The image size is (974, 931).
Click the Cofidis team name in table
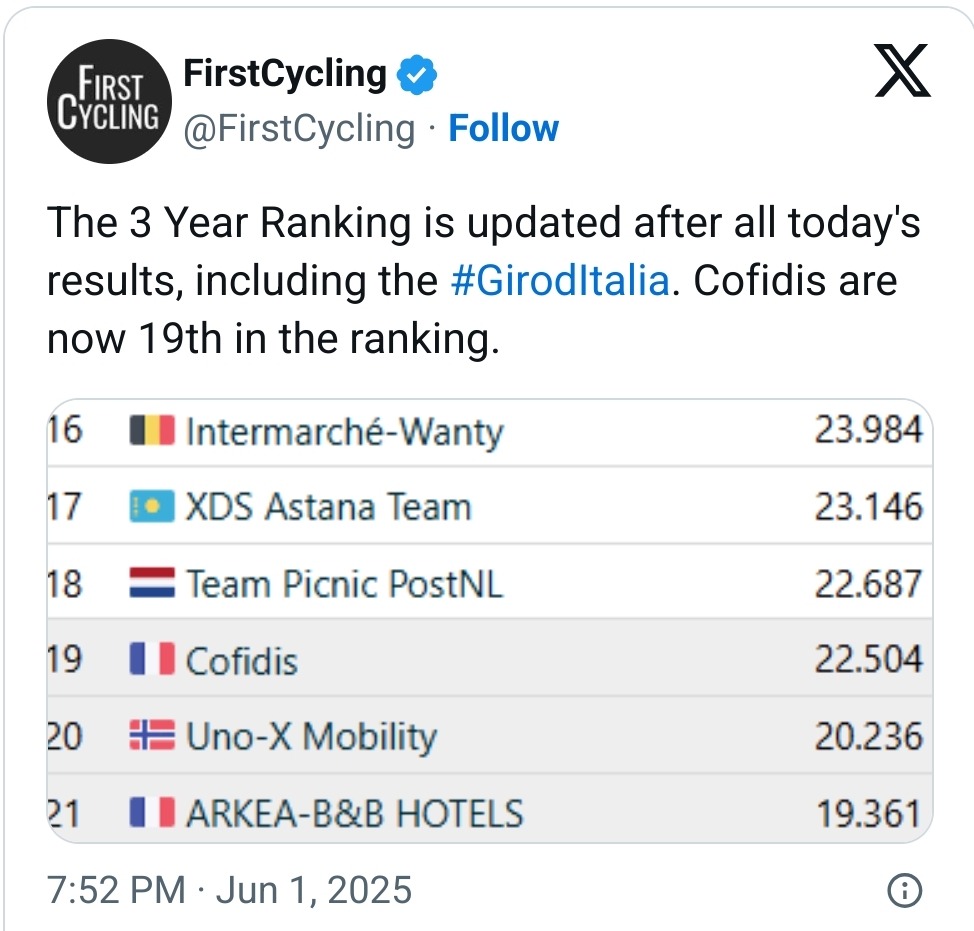click(242, 661)
